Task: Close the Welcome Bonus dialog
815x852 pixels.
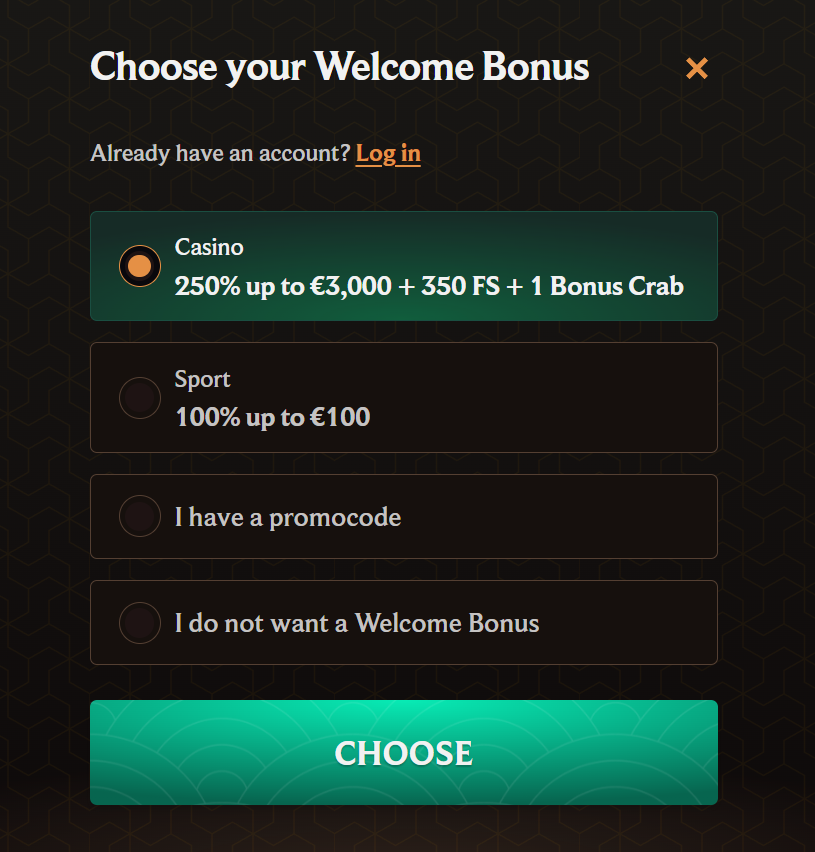Action: 697,68
